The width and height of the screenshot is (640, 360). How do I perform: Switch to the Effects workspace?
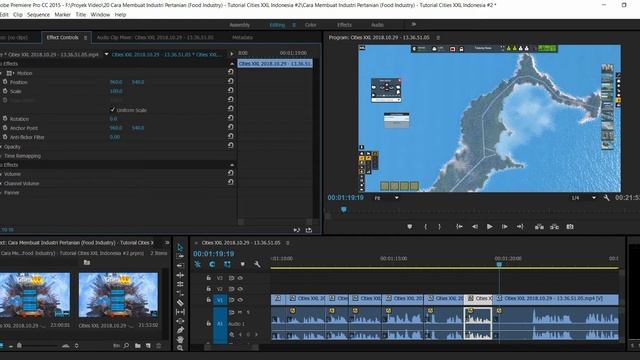(x=344, y=25)
